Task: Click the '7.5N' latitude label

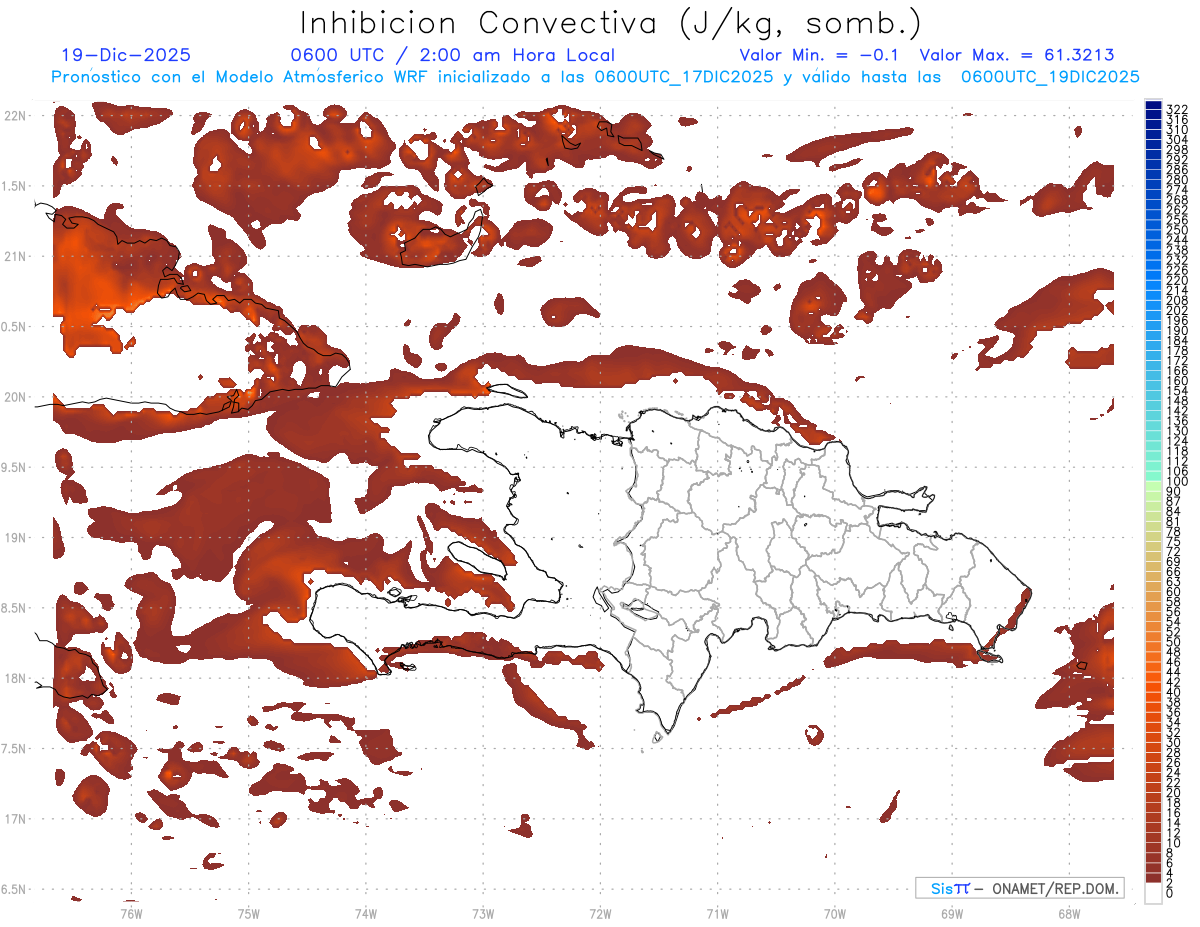Action: tap(14, 748)
